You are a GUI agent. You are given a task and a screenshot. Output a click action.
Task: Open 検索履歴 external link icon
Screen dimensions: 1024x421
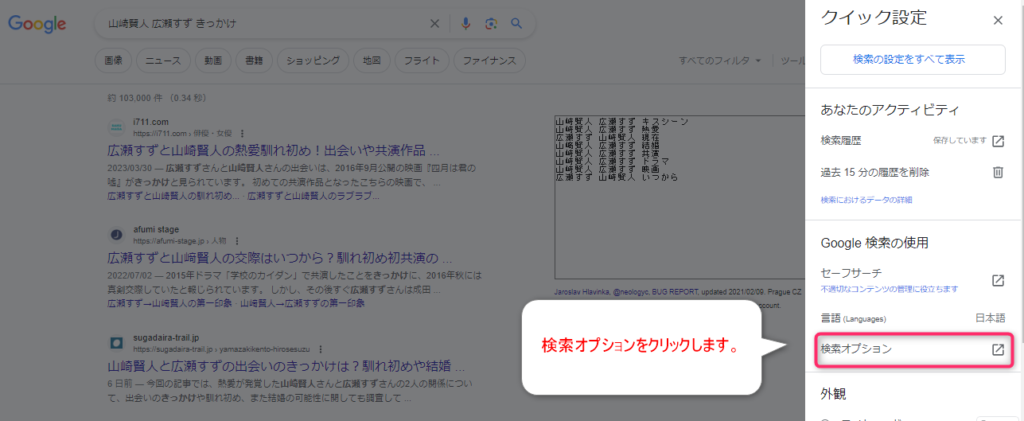click(997, 141)
